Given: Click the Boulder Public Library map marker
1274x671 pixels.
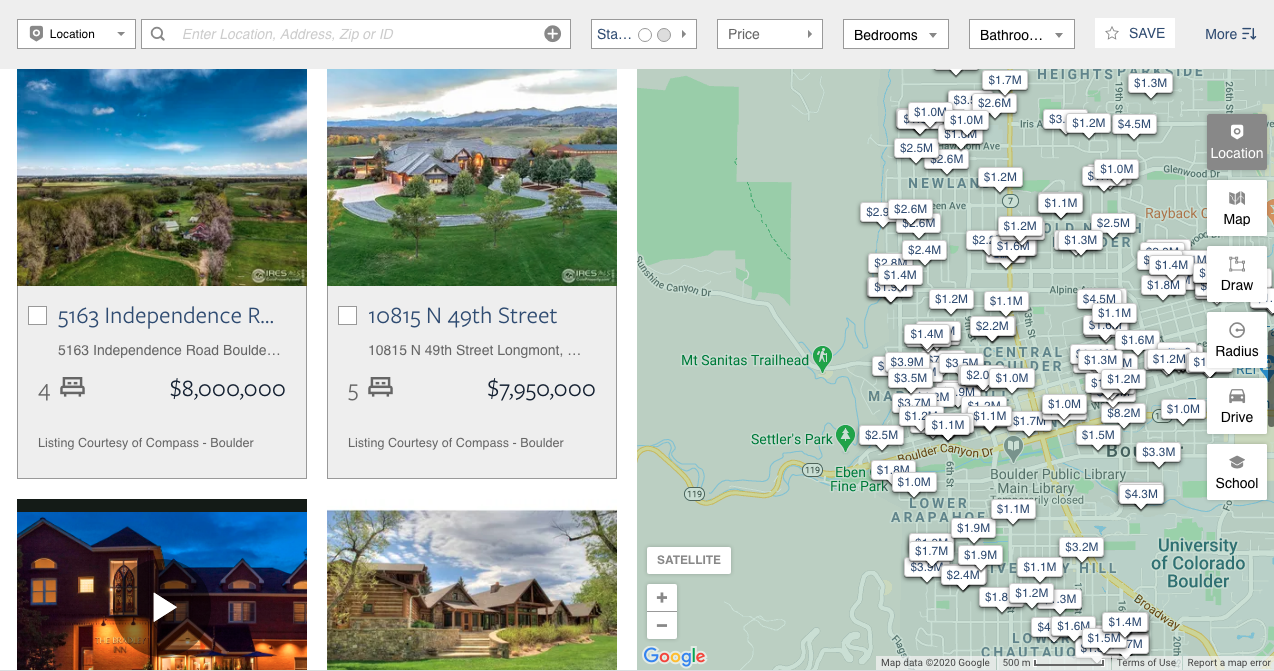Looking at the screenshot, I should click(1013, 446).
